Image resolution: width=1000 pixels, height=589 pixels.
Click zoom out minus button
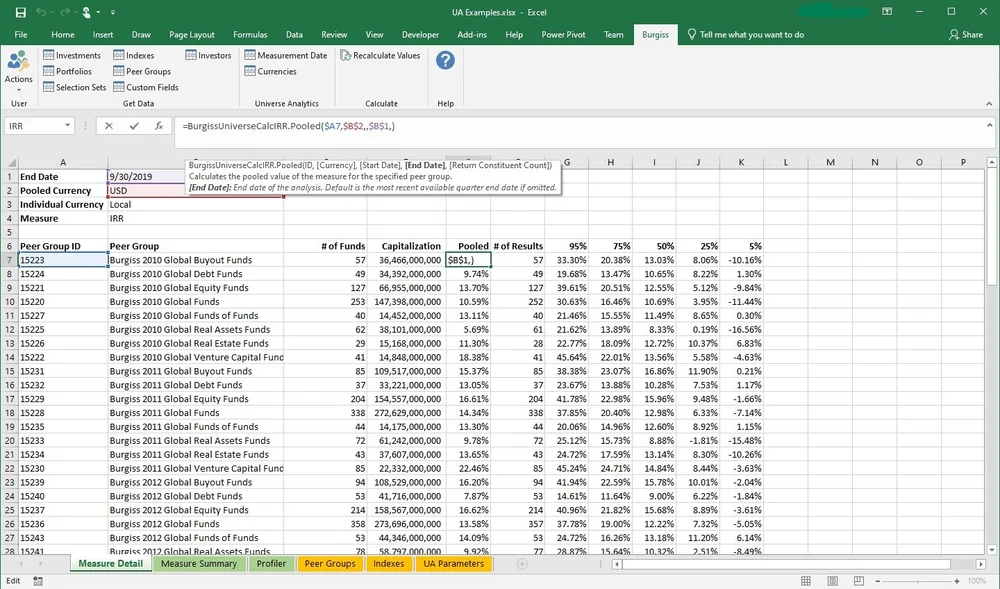coord(878,581)
